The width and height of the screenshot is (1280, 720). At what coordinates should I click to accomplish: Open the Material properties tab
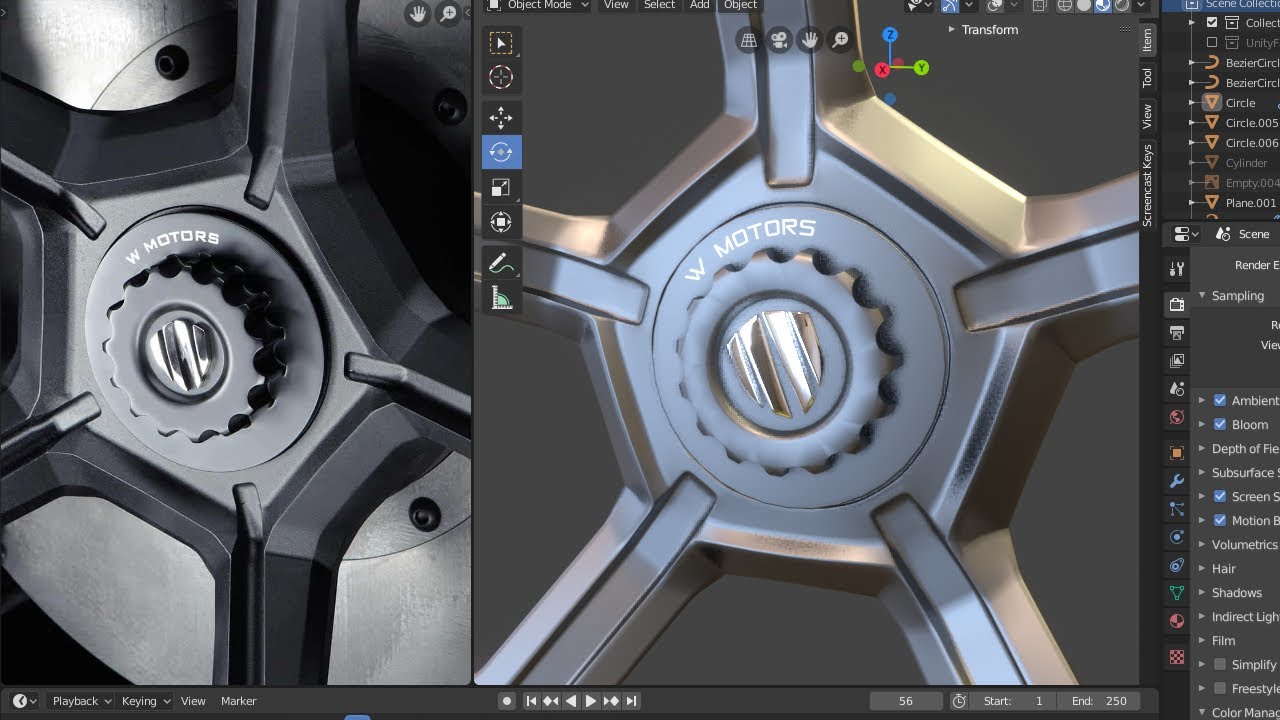pyautogui.click(x=1177, y=621)
